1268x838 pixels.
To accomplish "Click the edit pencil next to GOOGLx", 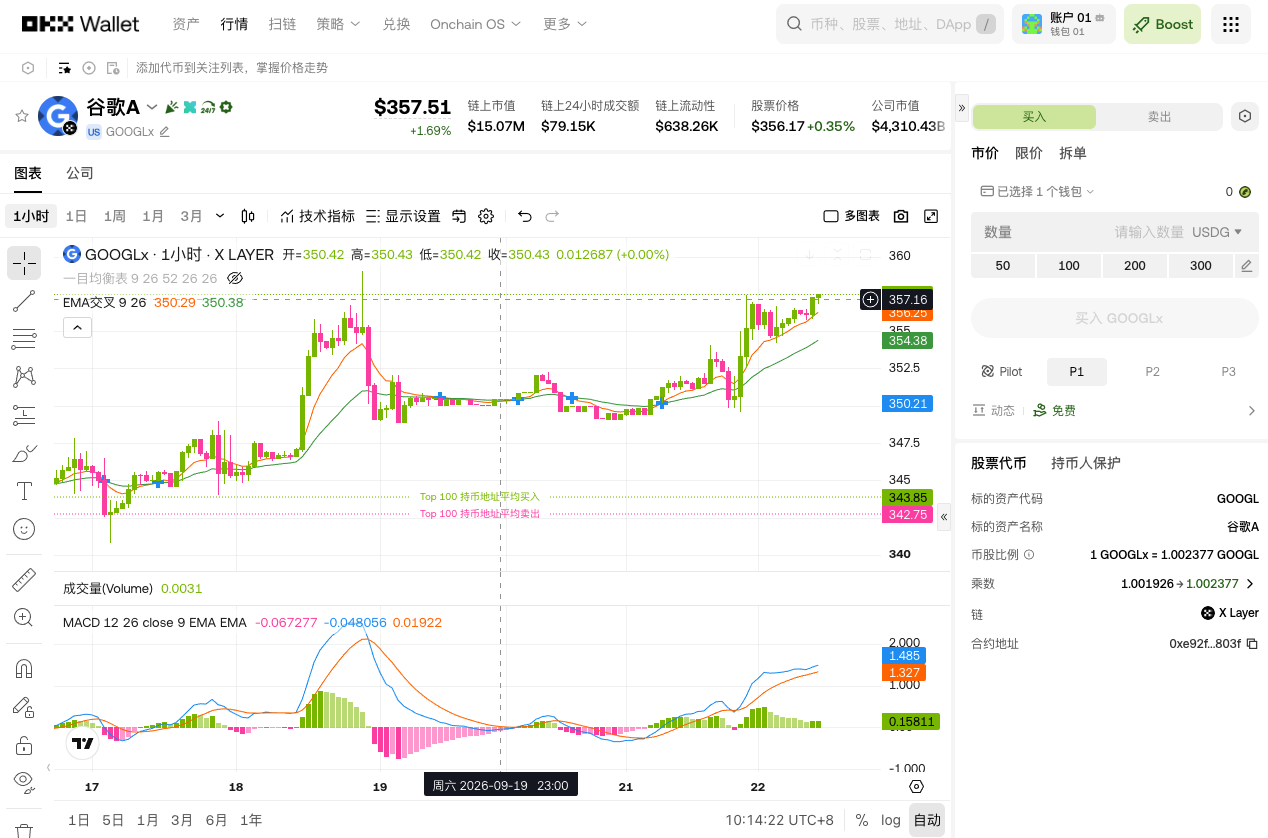I will coord(164,132).
